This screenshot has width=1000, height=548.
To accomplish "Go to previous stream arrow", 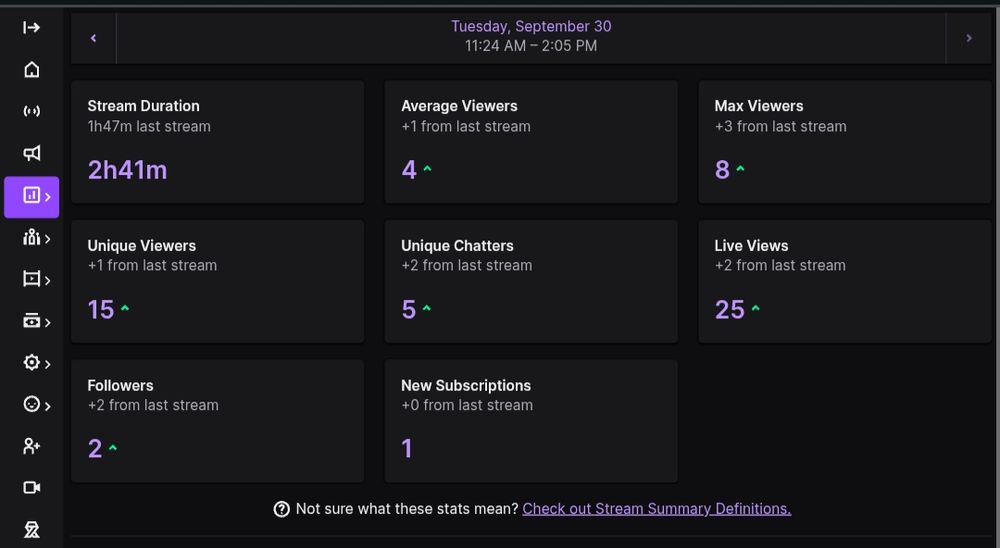I will (94, 38).
